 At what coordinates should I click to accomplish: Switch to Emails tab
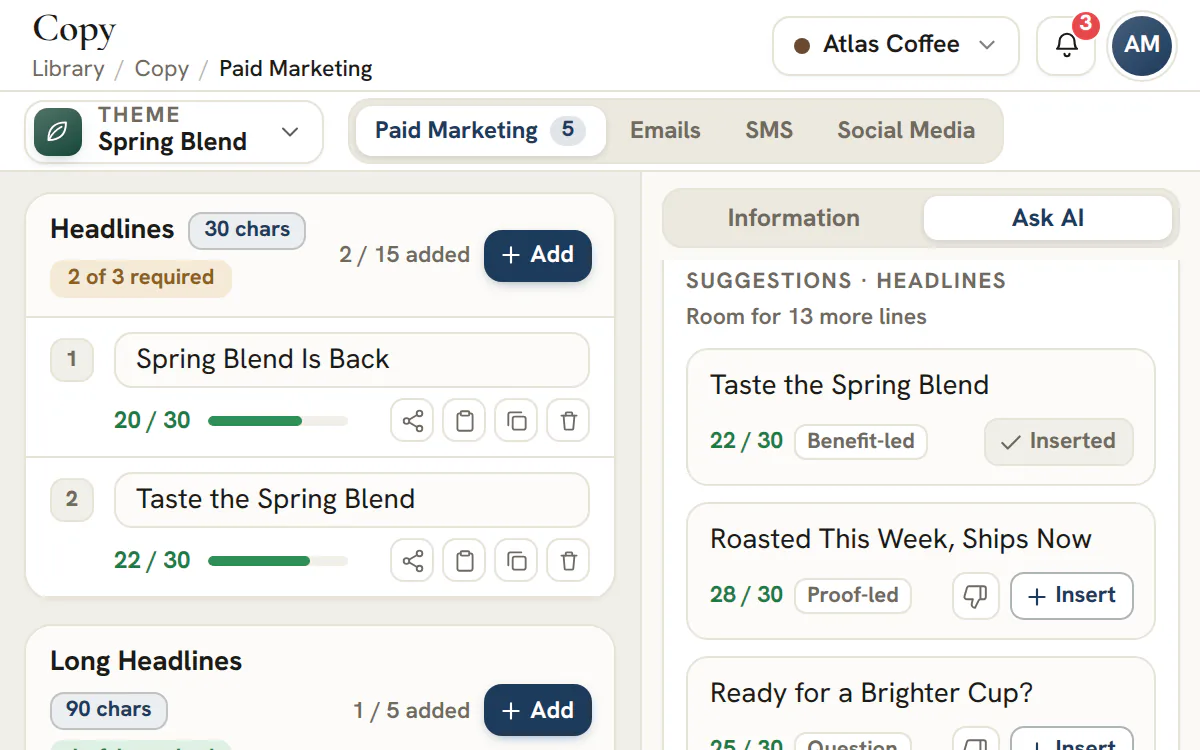coord(665,131)
